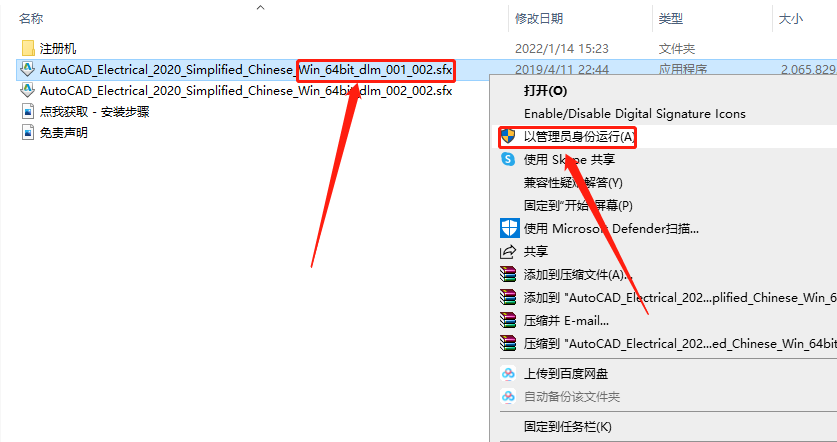Screen dimensions: 837x442
Task: Click the 注册机 folder icon
Action: 28,49
